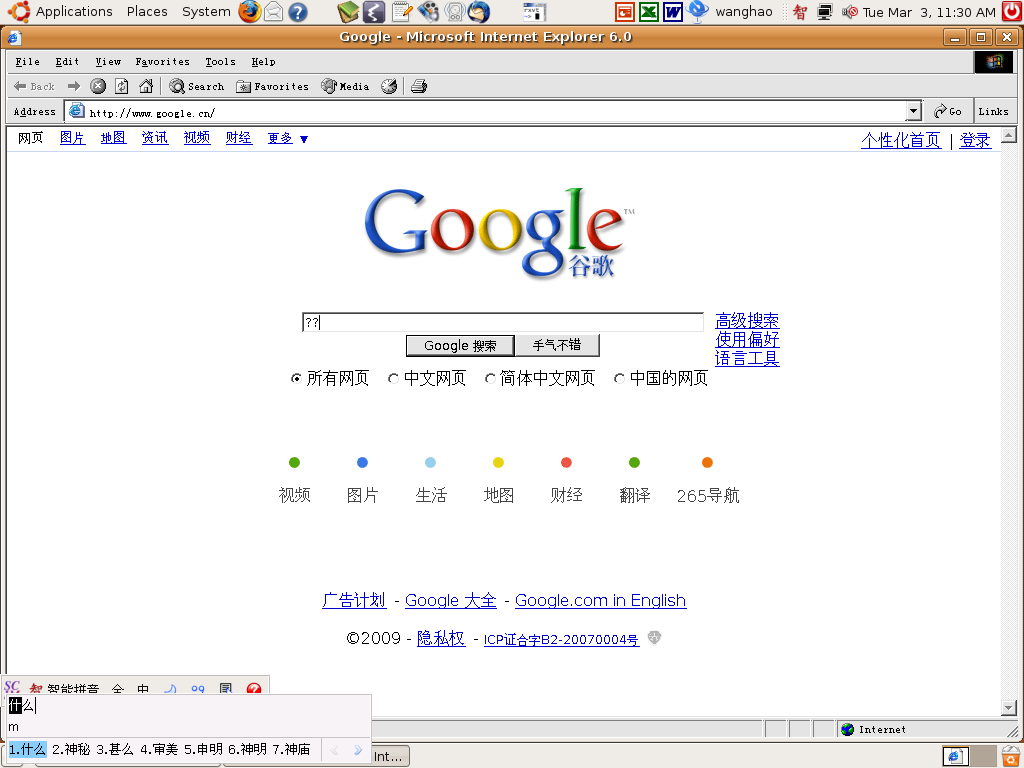Refresh the page with the Refresh icon
This screenshot has width=1024, height=768.
tap(121, 86)
